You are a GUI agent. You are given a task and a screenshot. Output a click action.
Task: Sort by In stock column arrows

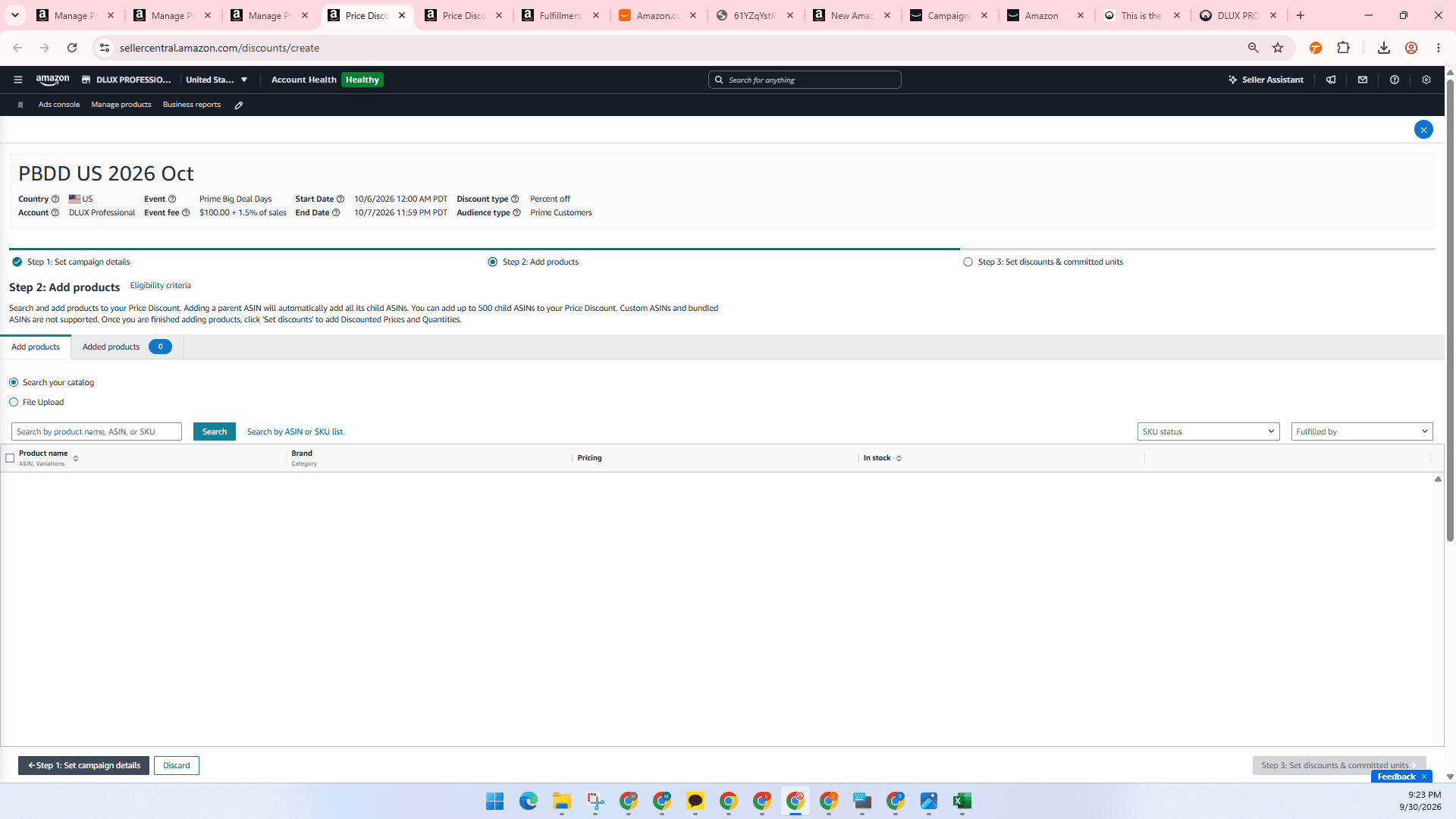point(899,459)
